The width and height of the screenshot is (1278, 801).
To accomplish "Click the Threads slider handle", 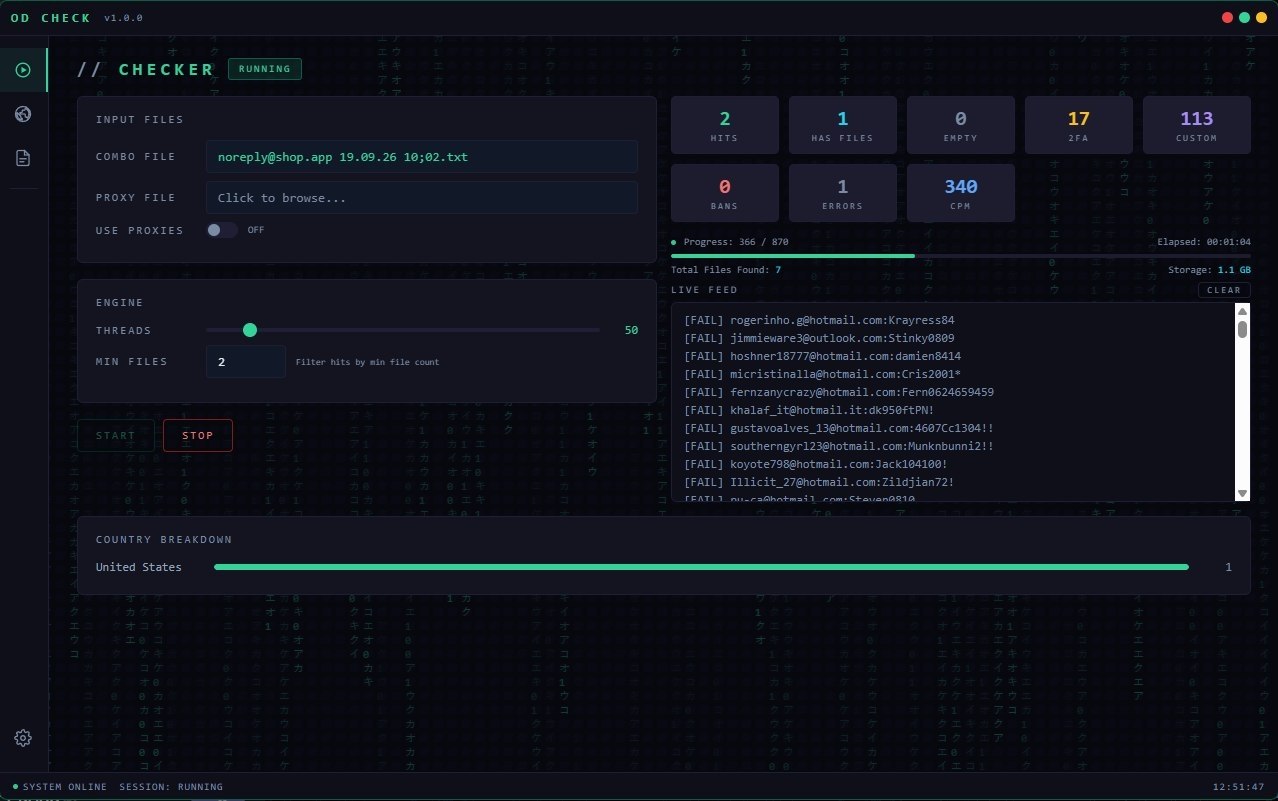I will pos(250,330).
